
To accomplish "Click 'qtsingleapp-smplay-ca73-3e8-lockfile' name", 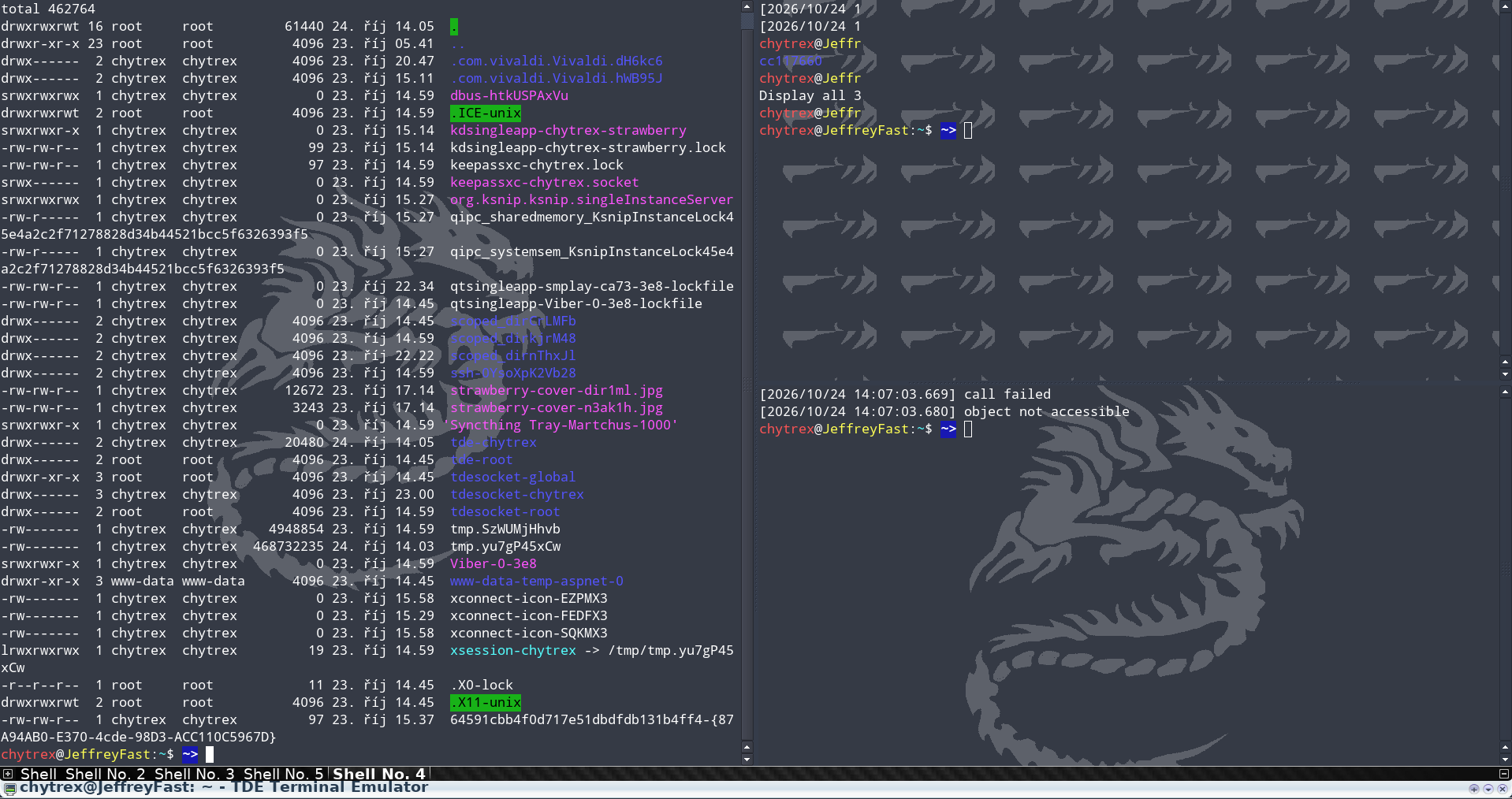I will pyautogui.click(x=592, y=286).
